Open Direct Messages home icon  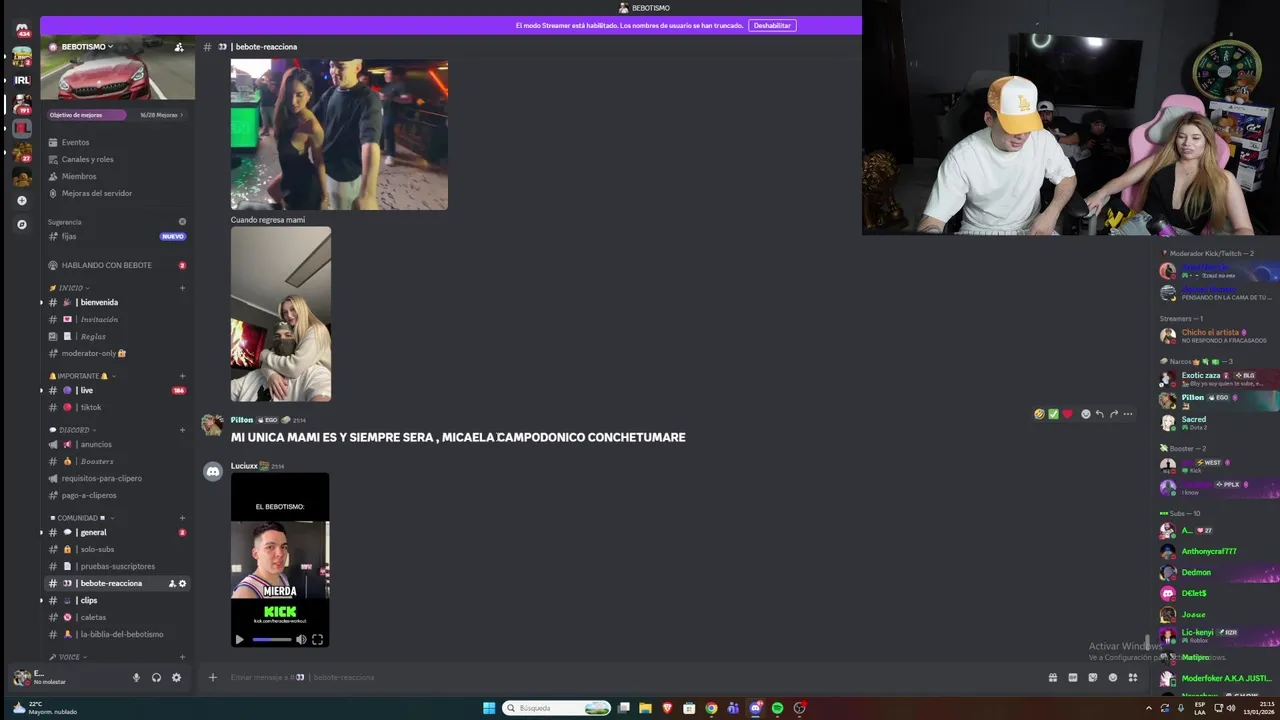coord(21,29)
